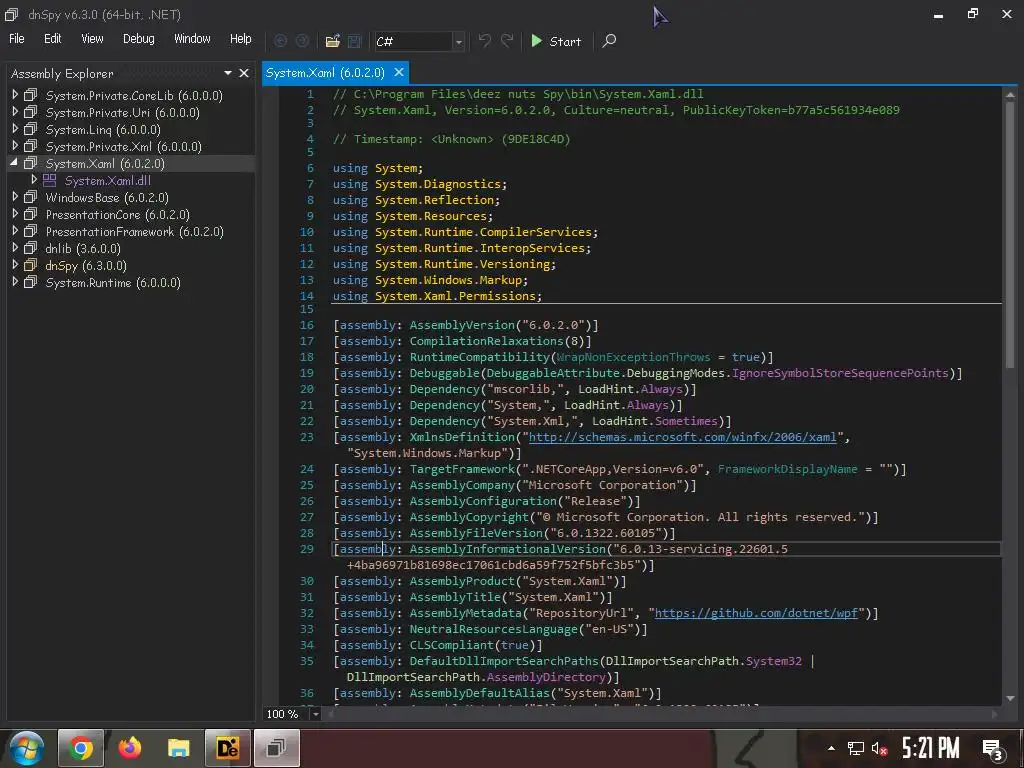This screenshot has width=1024, height=768.
Task: Expand the PresentationFramework node
Action: pos(15,231)
